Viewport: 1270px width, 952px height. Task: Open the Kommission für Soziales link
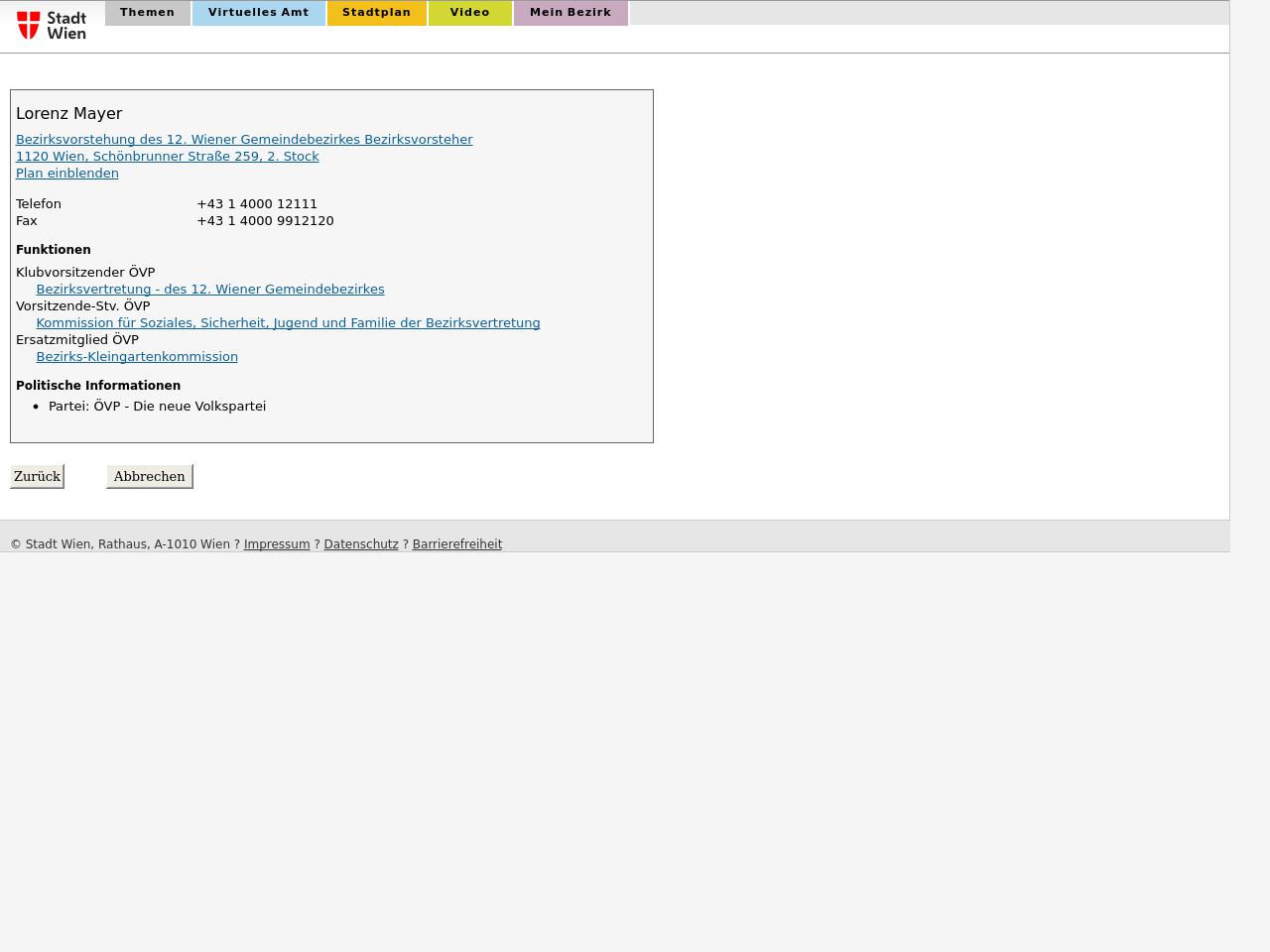click(x=288, y=323)
